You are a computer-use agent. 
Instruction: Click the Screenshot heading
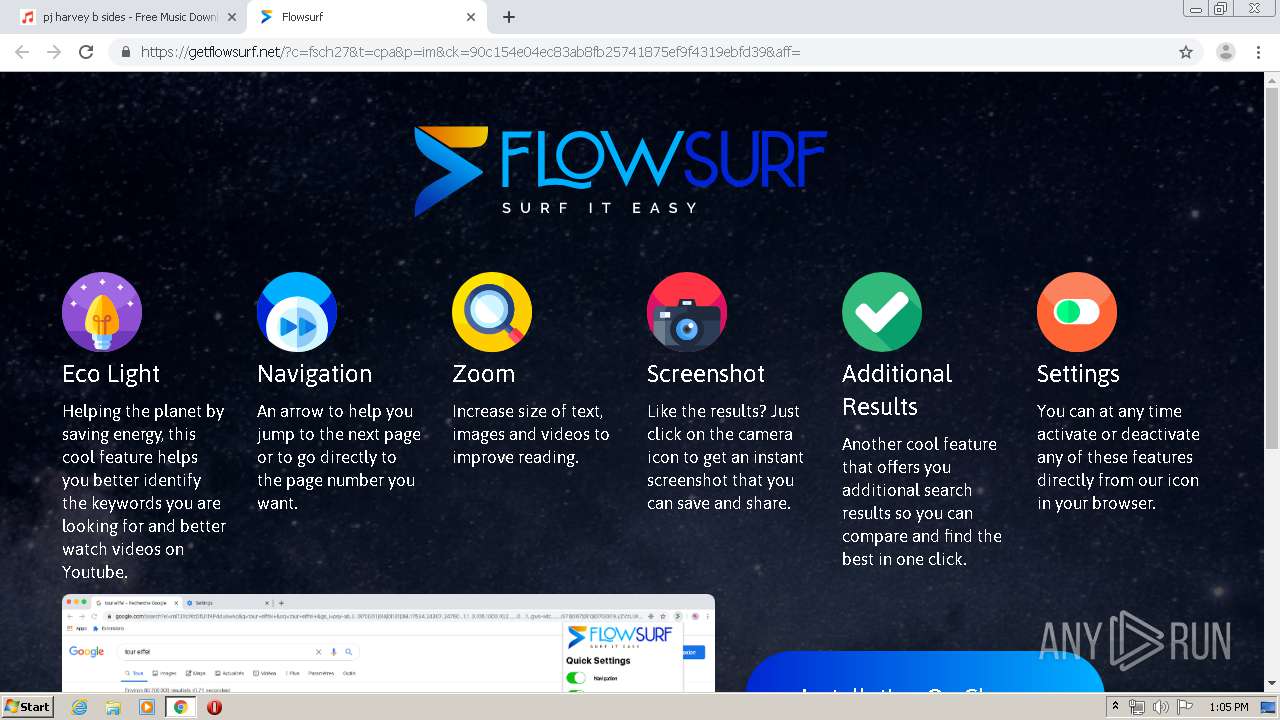706,374
